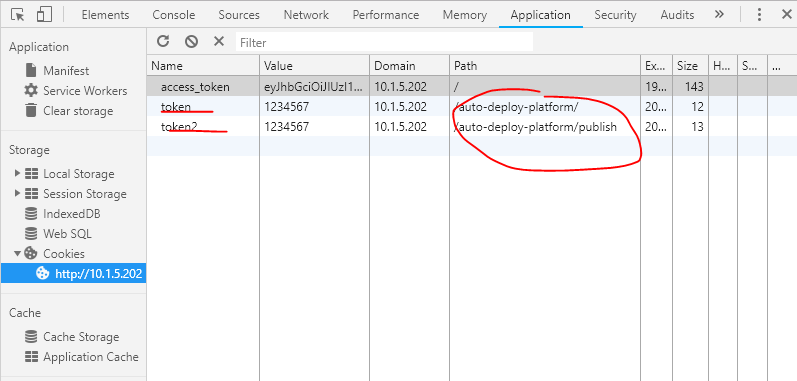This screenshot has height=381, width=797.
Task: Click the size value 12 cell
Action: click(690, 107)
